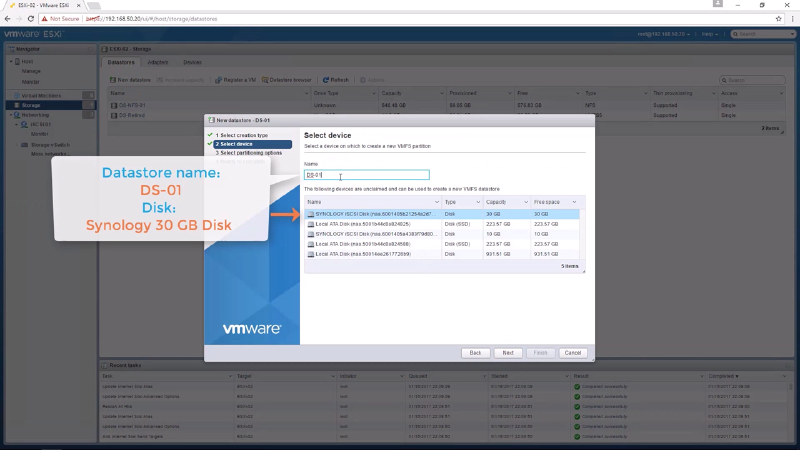Click disk icon of 931.51 GB ATA disk

[311, 254]
